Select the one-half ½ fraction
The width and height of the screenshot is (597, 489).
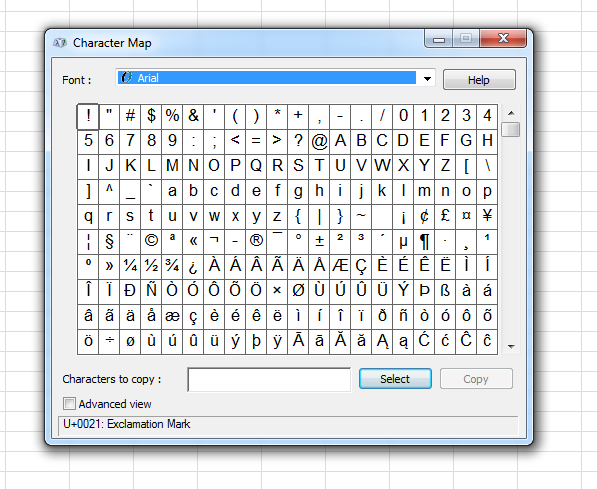151,266
